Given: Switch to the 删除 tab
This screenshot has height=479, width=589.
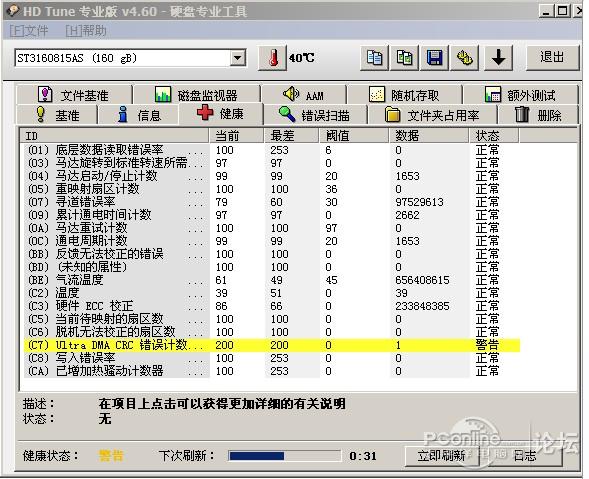Looking at the screenshot, I should [538, 115].
